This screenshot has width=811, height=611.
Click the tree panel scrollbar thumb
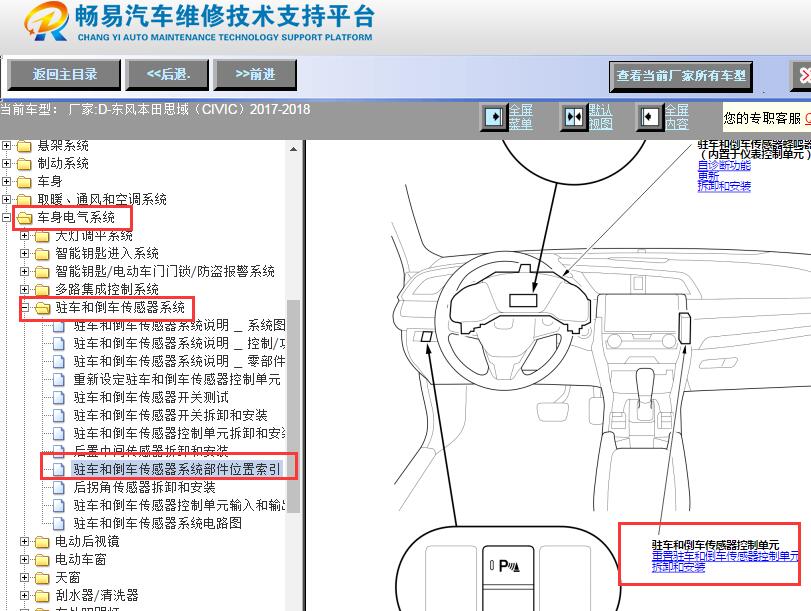pyautogui.click(x=293, y=406)
